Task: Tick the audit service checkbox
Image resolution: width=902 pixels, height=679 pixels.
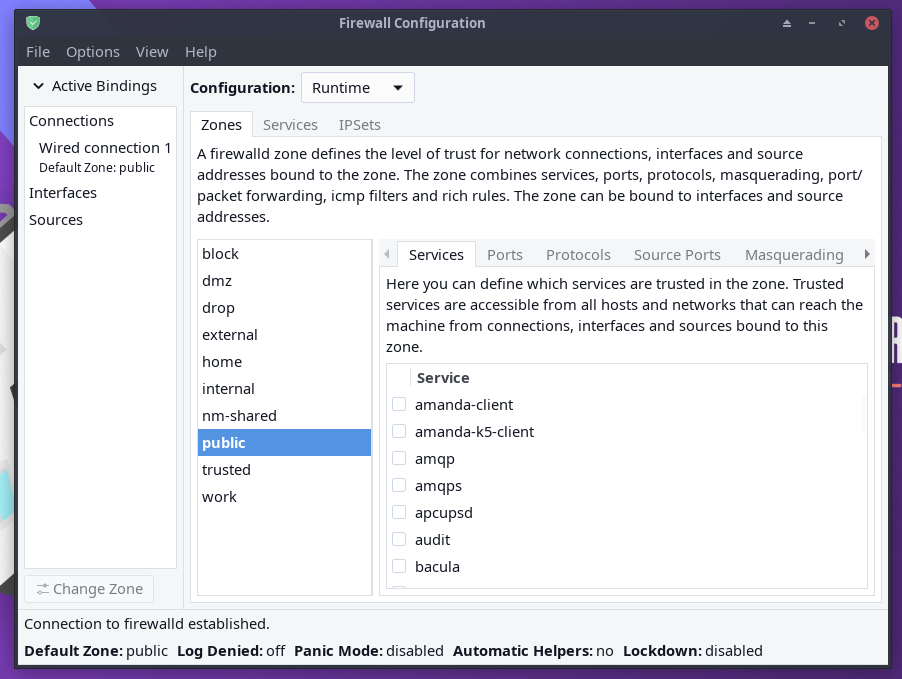Action: click(399, 540)
